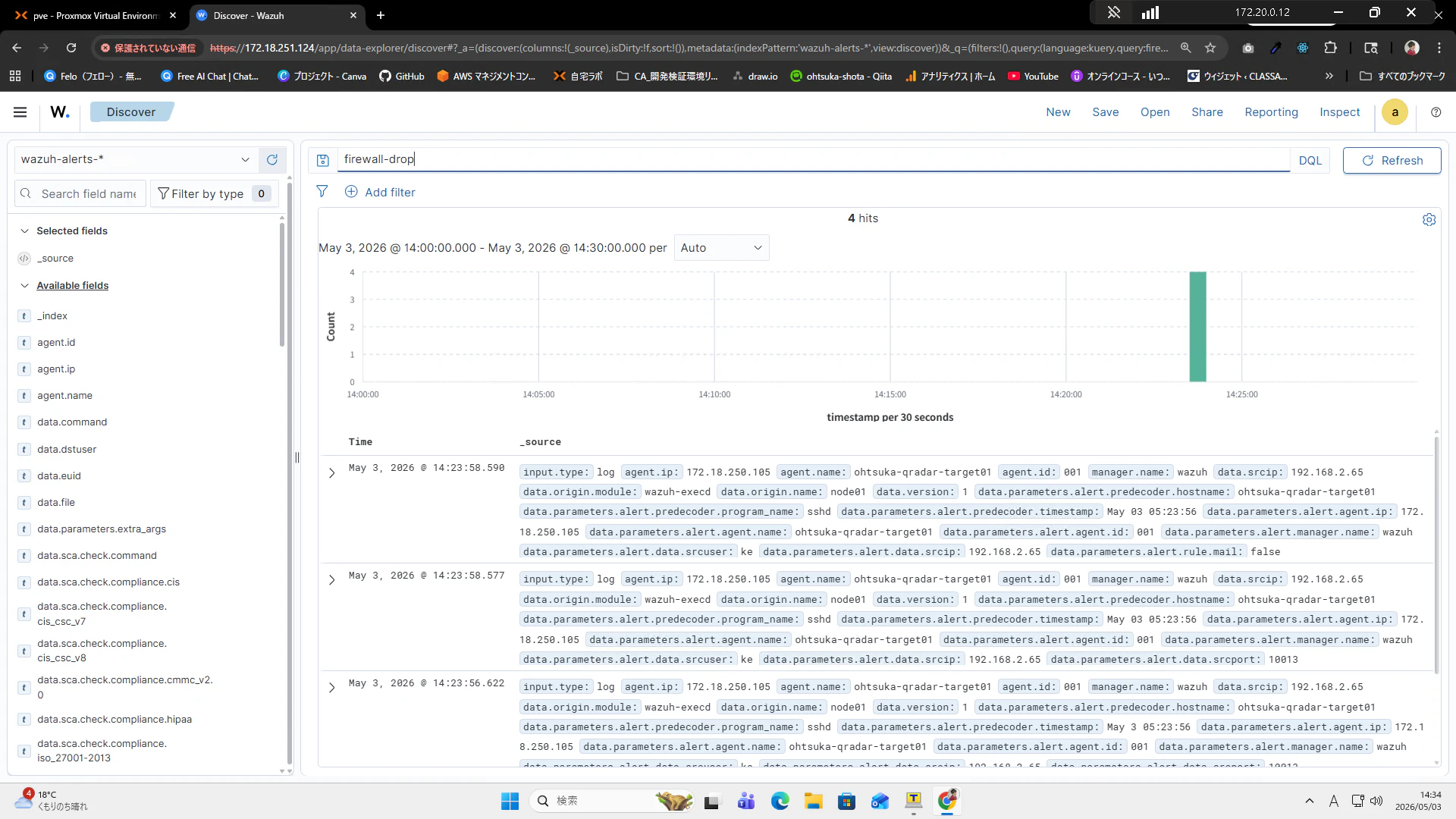The height and width of the screenshot is (819, 1456).
Task: Open the saved queries icon
Action: click(x=323, y=160)
